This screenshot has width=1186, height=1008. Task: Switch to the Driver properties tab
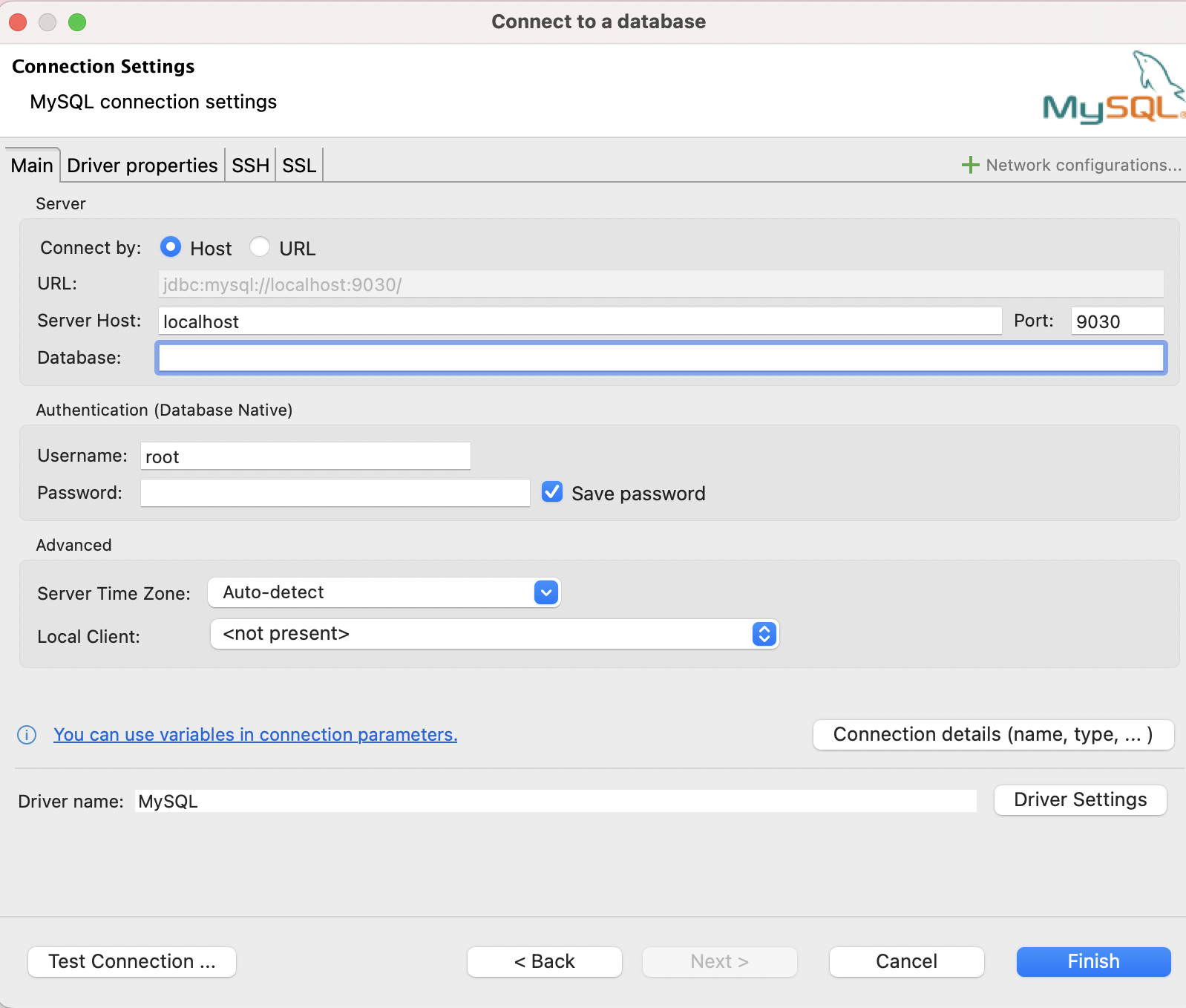pyautogui.click(x=142, y=165)
